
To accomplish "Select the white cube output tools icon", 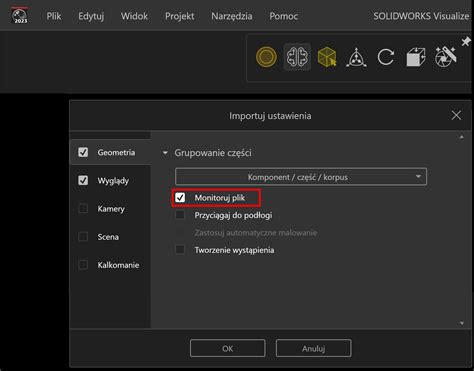I will click(416, 57).
